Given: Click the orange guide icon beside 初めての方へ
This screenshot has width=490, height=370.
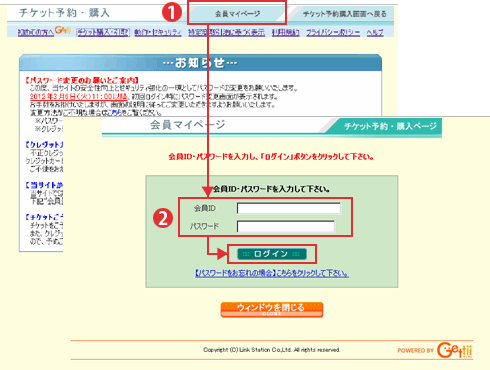Looking at the screenshot, I should (63, 30).
